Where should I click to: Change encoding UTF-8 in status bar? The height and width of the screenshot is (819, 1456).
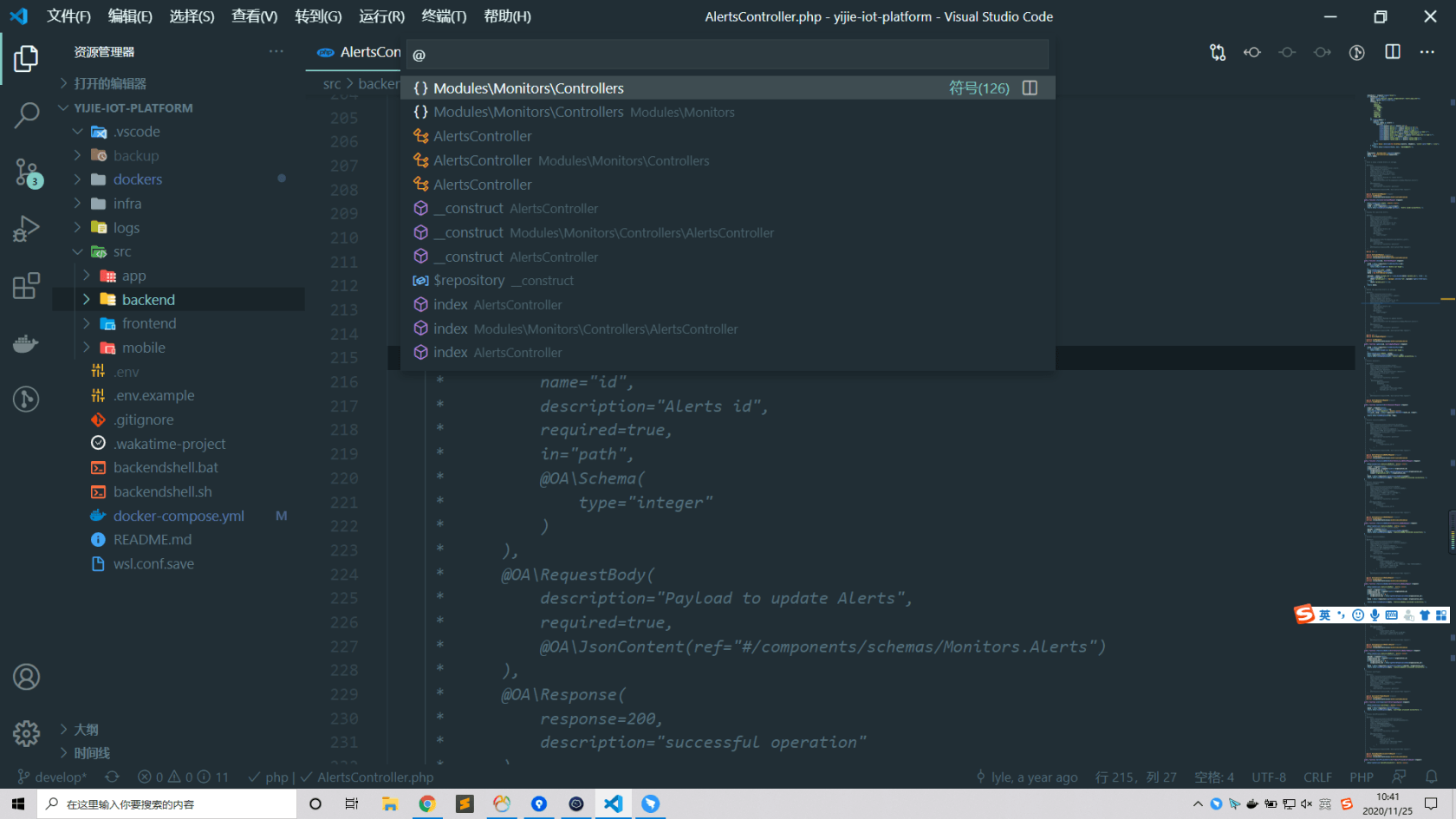(x=1269, y=777)
